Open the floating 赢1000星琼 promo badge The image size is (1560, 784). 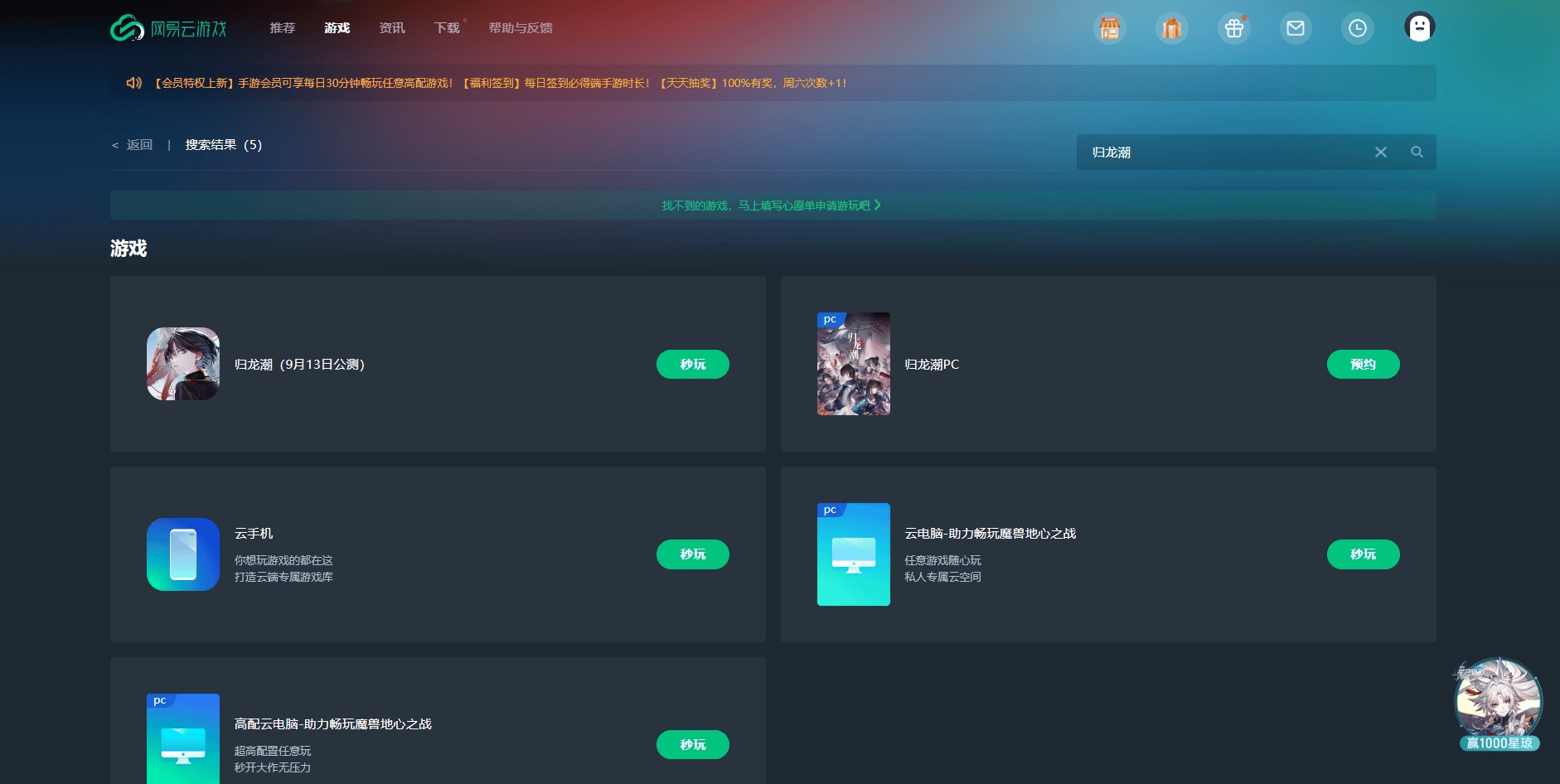[1499, 704]
